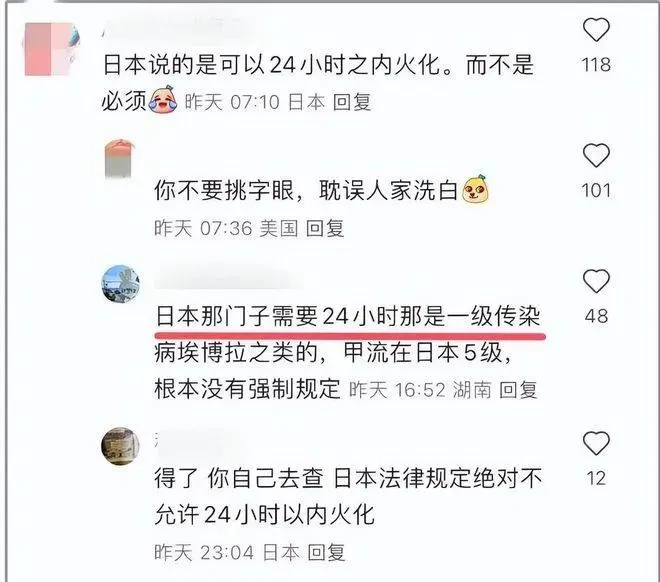660x582 pixels.
Task: Open the brown avatar of the last replier
Action: point(120,446)
